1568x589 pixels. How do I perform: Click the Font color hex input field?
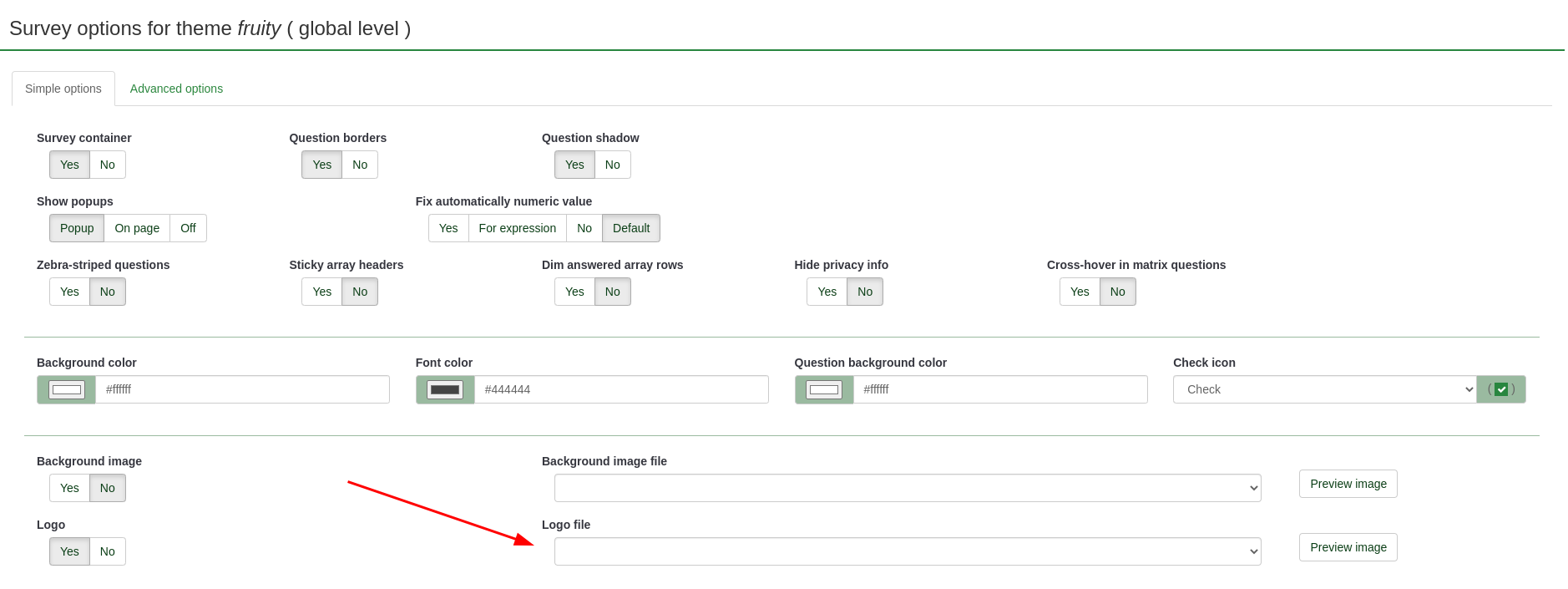click(620, 389)
